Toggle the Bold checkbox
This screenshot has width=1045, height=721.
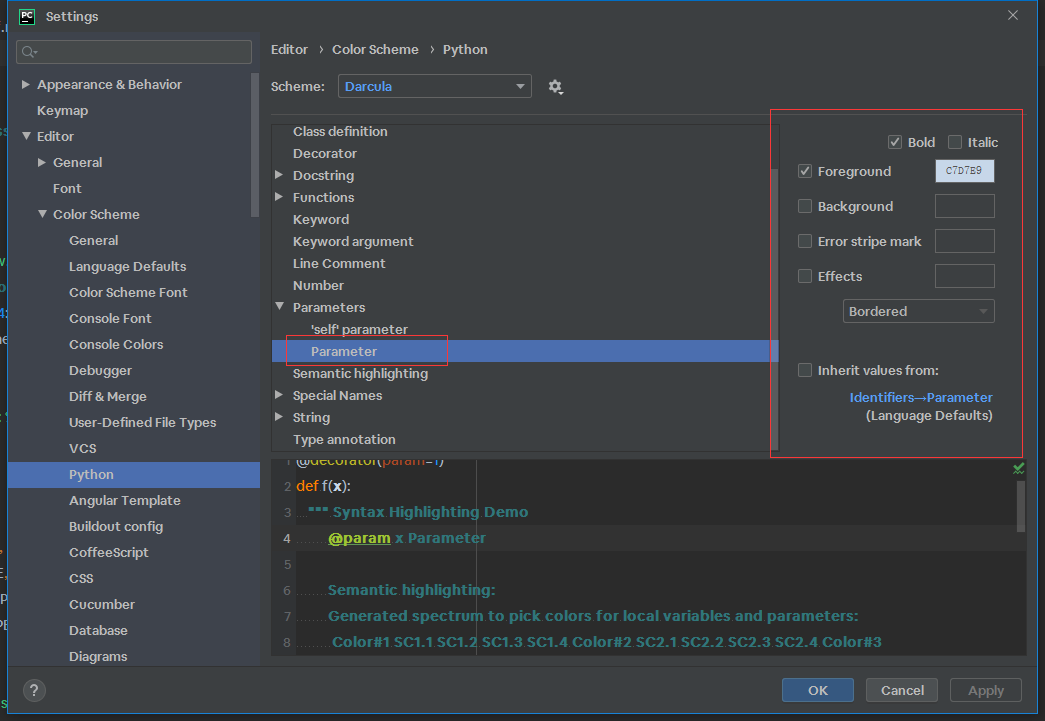[x=895, y=142]
